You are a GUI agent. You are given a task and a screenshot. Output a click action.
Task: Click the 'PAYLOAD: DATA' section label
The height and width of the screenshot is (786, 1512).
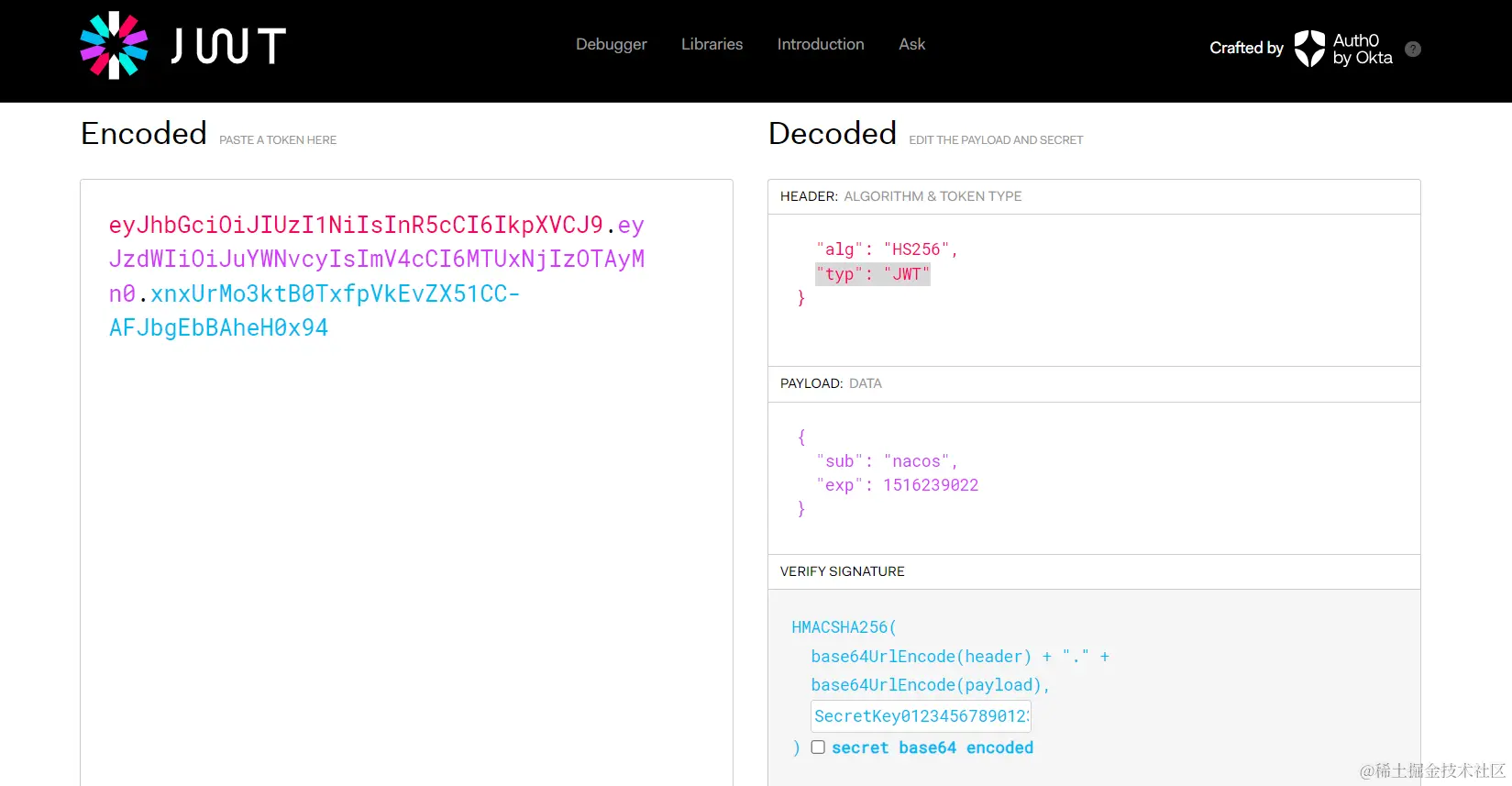pos(831,383)
